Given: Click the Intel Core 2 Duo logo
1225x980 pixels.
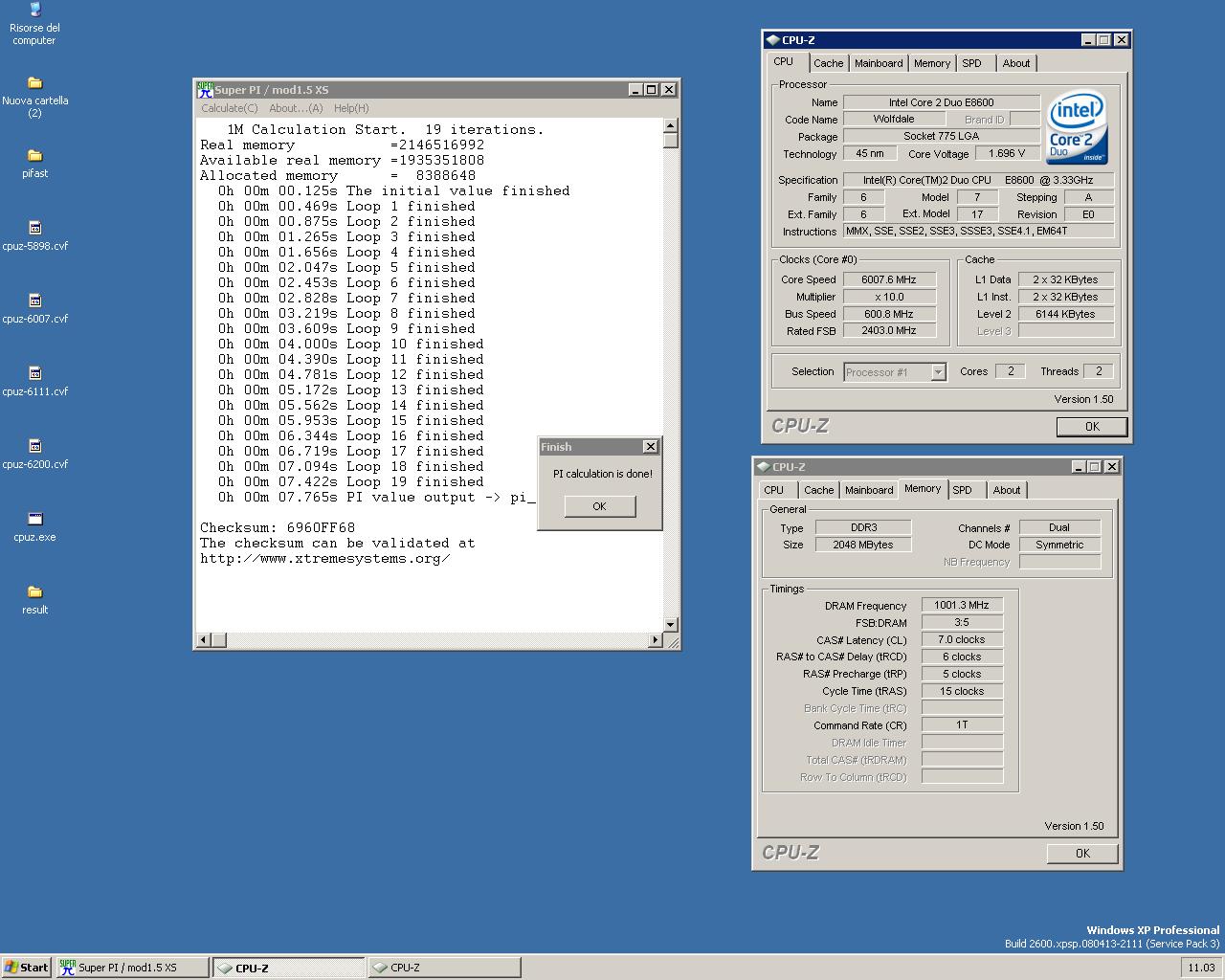Looking at the screenshot, I should 1077,127.
